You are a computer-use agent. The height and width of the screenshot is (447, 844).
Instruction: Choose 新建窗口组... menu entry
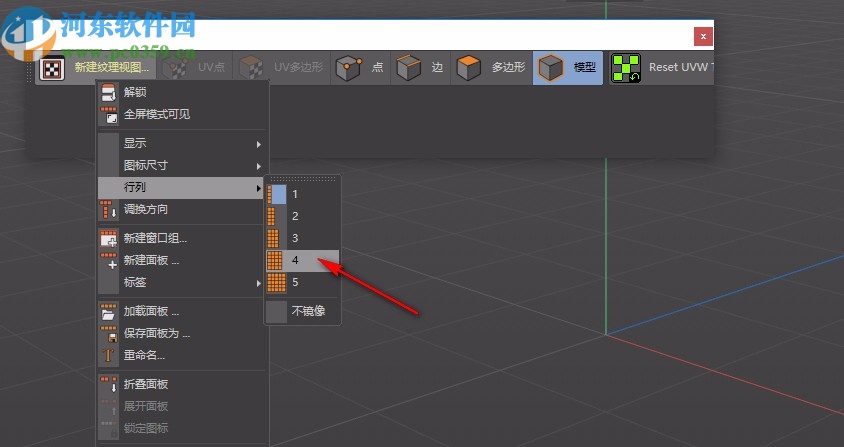pyautogui.click(x=182, y=238)
